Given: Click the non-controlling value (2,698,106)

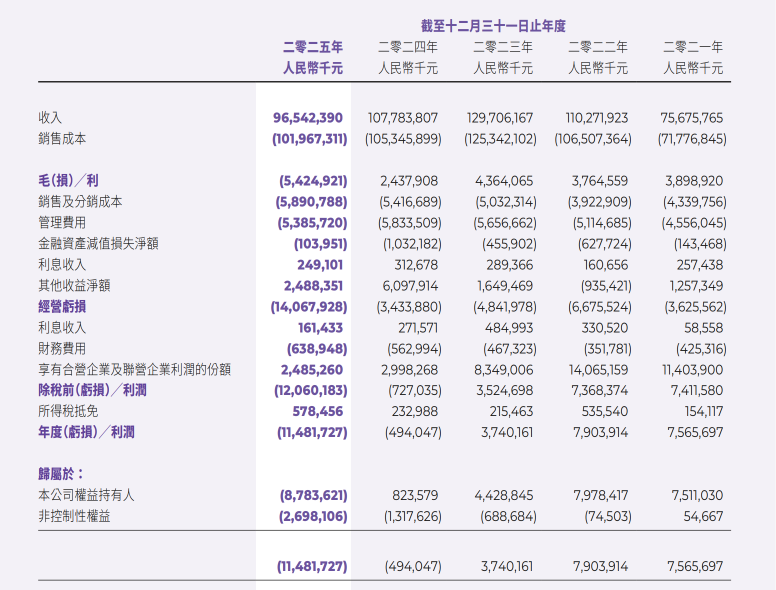Looking at the screenshot, I should pos(313,517).
